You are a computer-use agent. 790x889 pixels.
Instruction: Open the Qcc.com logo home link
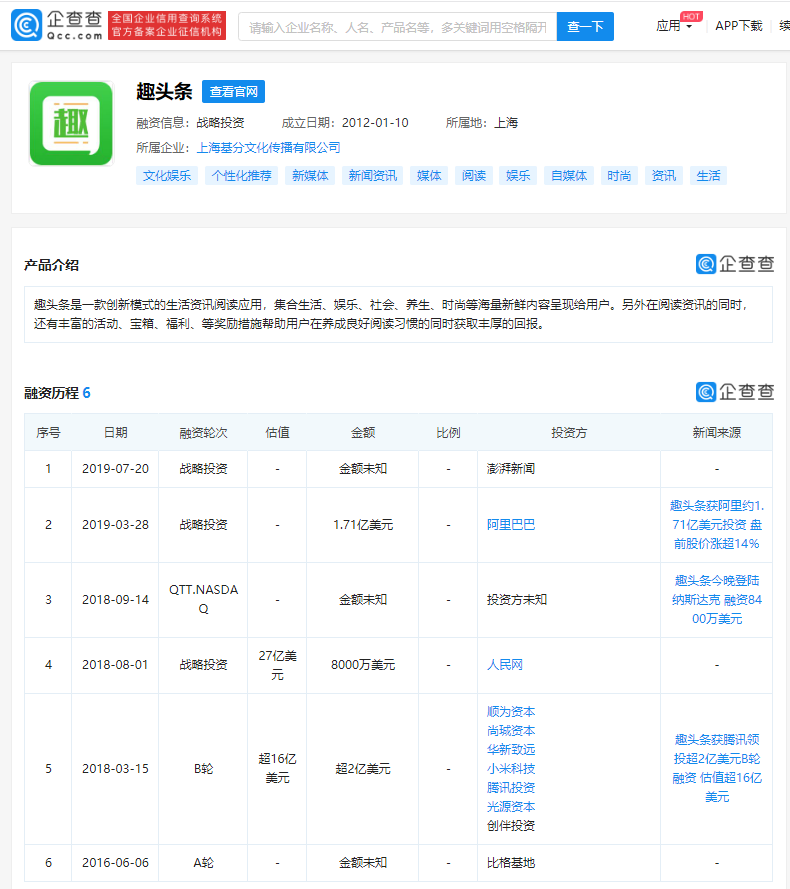point(57,26)
